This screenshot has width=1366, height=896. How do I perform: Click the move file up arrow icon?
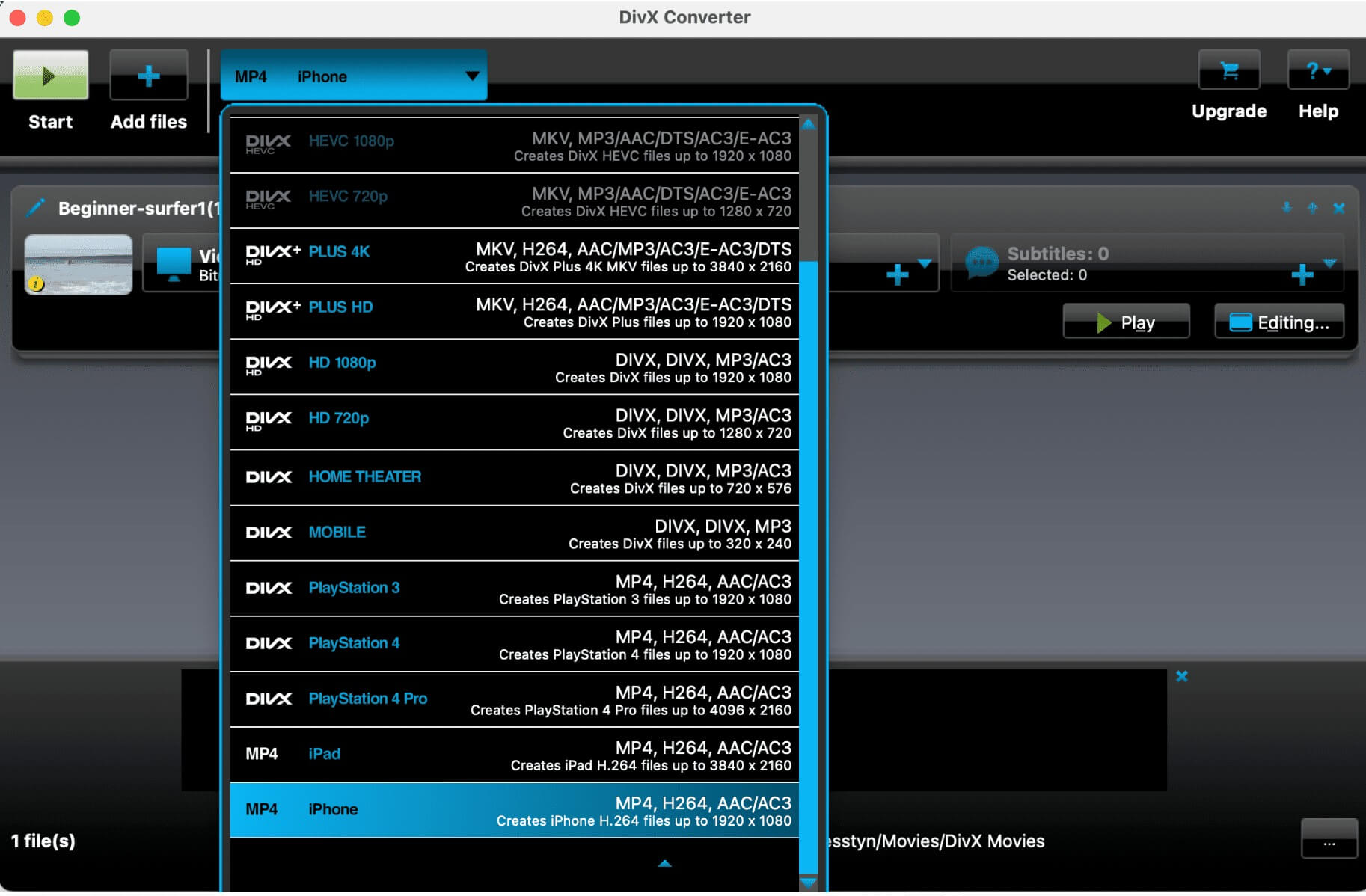click(1312, 208)
